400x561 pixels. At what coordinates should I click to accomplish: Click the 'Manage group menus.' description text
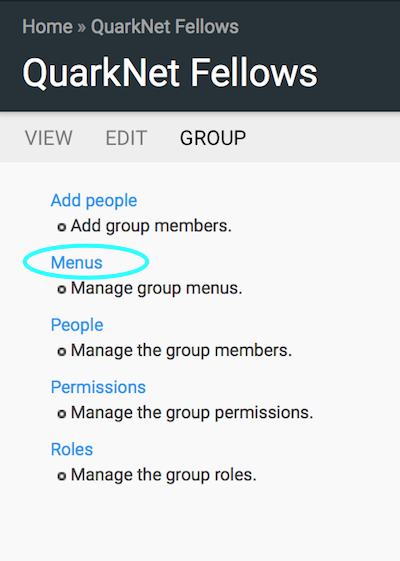pos(156,288)
